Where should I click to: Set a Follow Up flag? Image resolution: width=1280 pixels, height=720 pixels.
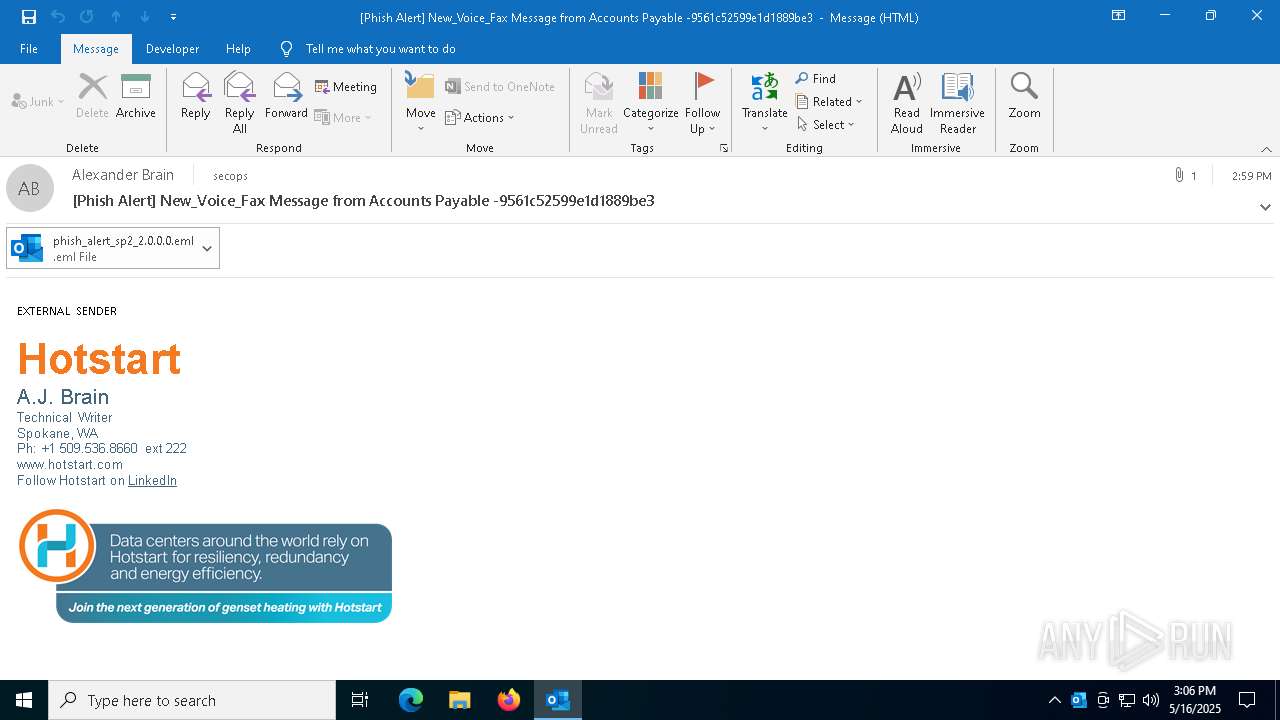click(703, 103)
